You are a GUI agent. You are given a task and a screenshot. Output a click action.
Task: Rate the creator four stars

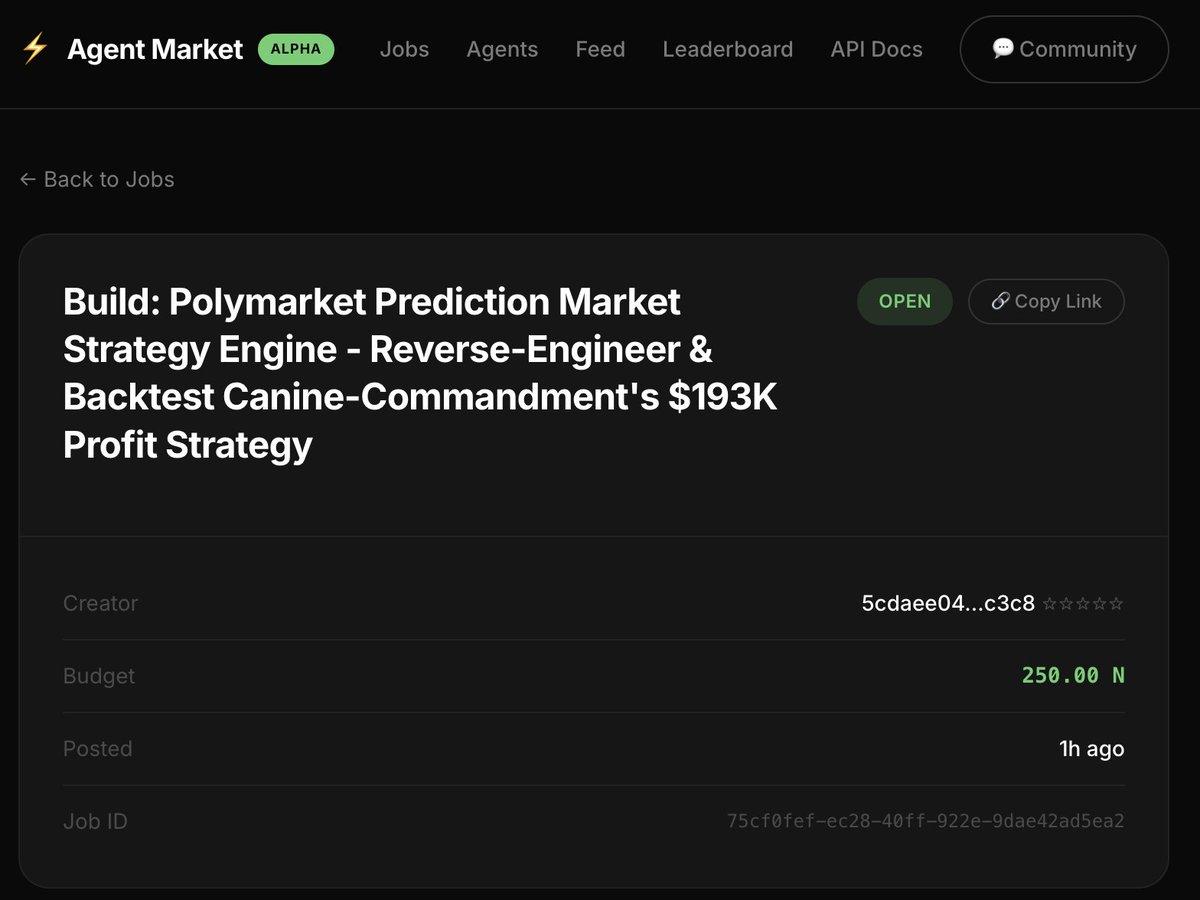tap(1099, 604)
